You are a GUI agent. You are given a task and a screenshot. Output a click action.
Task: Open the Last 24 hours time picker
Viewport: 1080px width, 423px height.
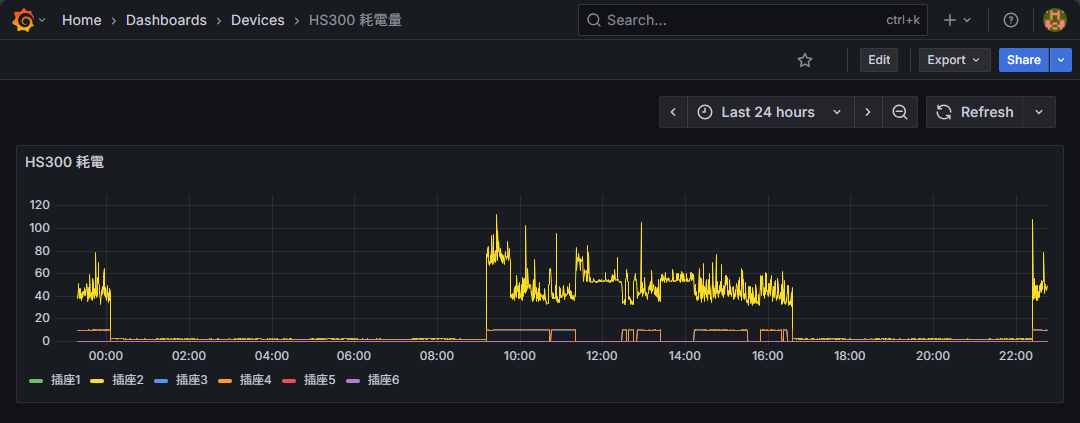(x=769, y=112)
